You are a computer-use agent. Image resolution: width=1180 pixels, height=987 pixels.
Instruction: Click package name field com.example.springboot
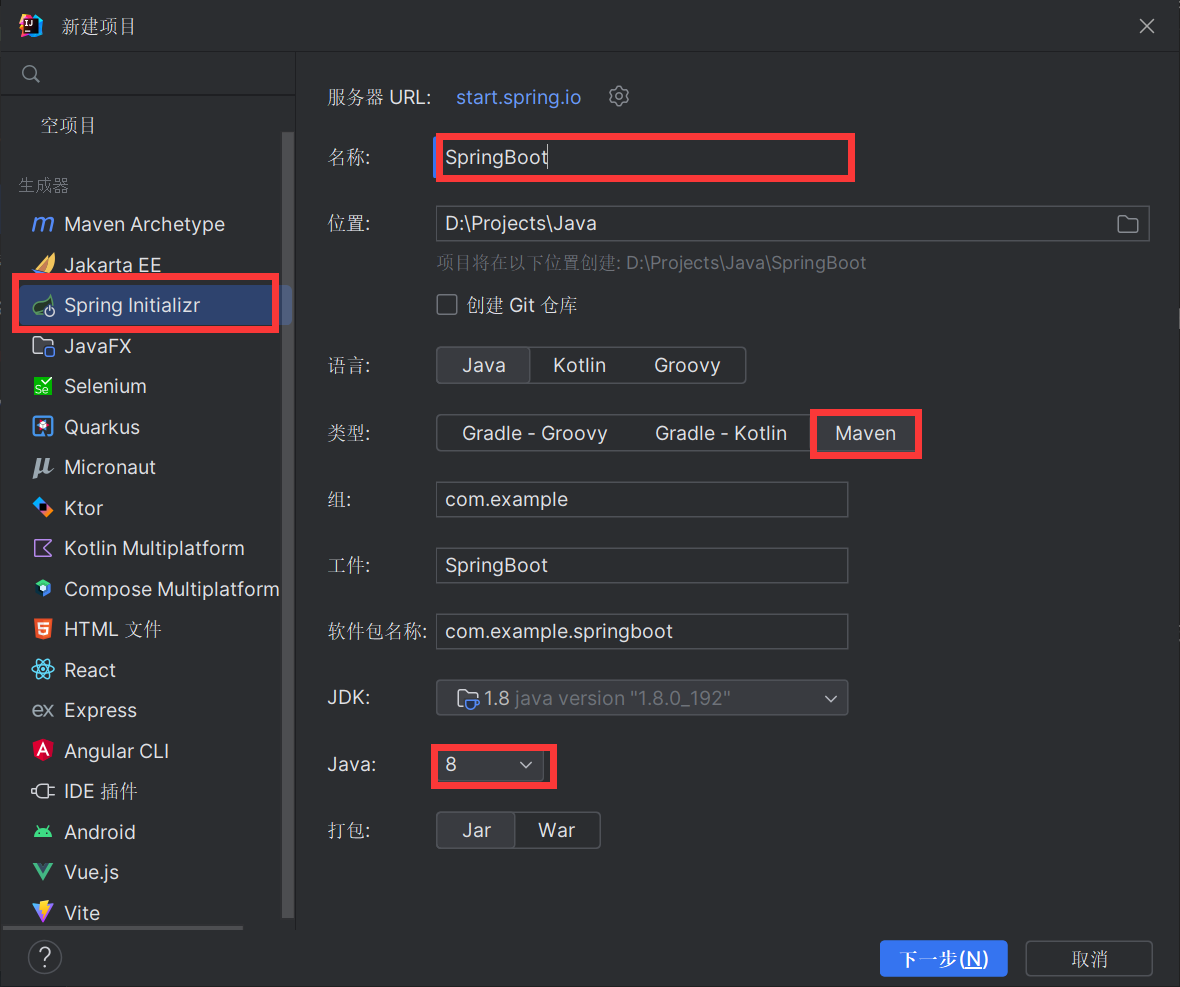click(642, 632)
